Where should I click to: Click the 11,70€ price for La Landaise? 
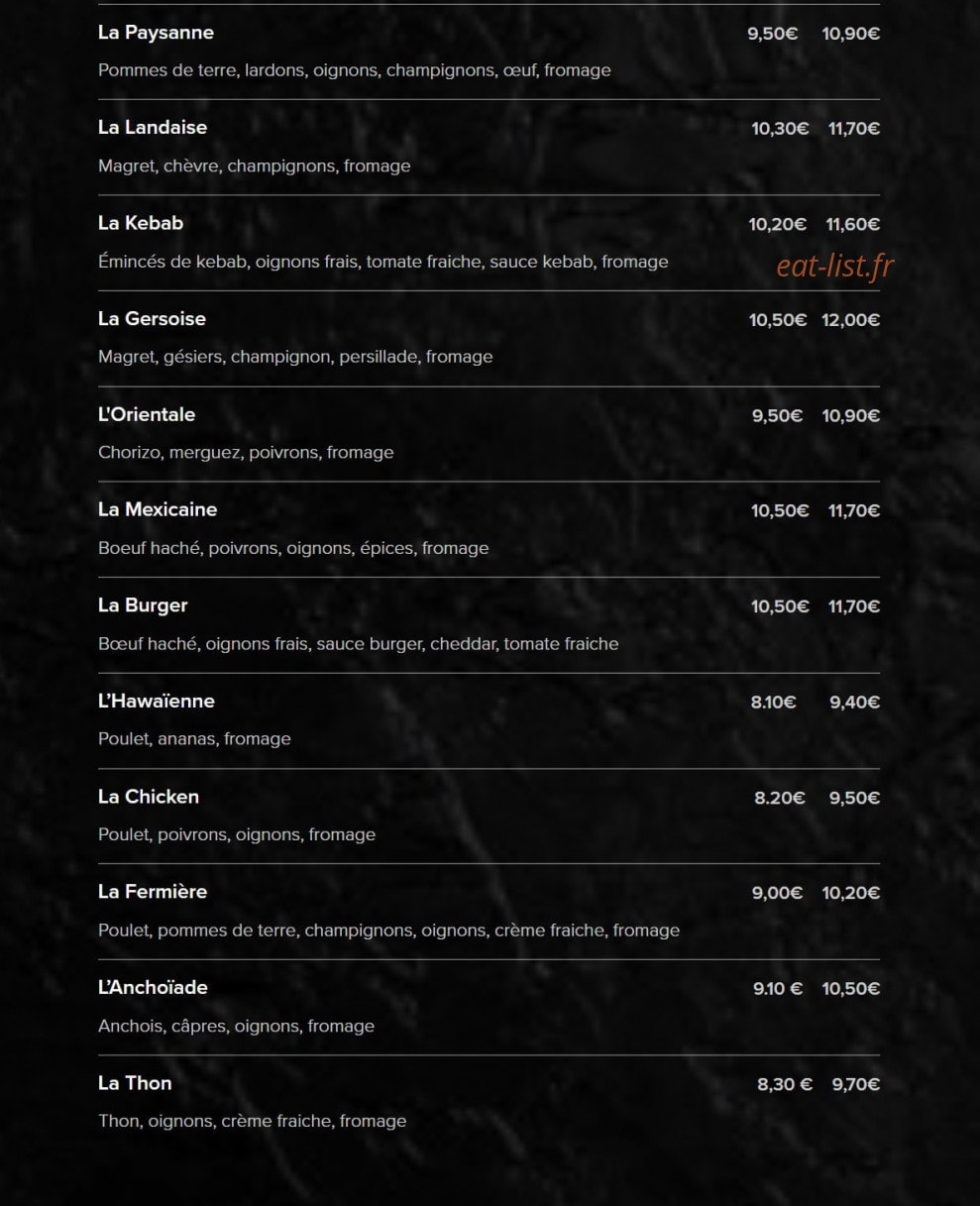[x=853, y=129]
